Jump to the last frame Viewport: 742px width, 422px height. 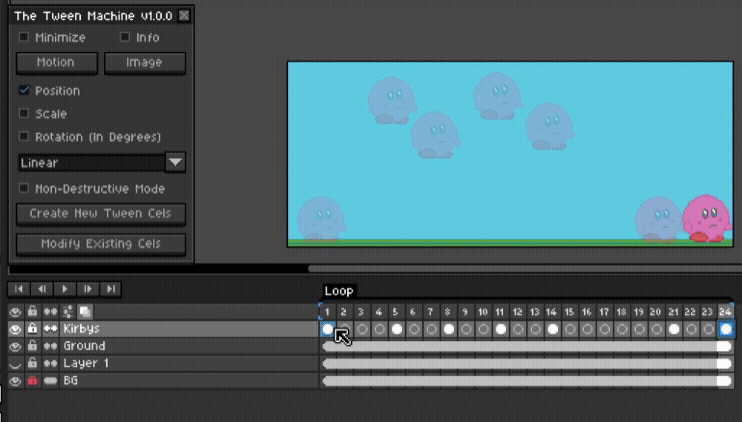pyautogui.click(x=111, y=289)
